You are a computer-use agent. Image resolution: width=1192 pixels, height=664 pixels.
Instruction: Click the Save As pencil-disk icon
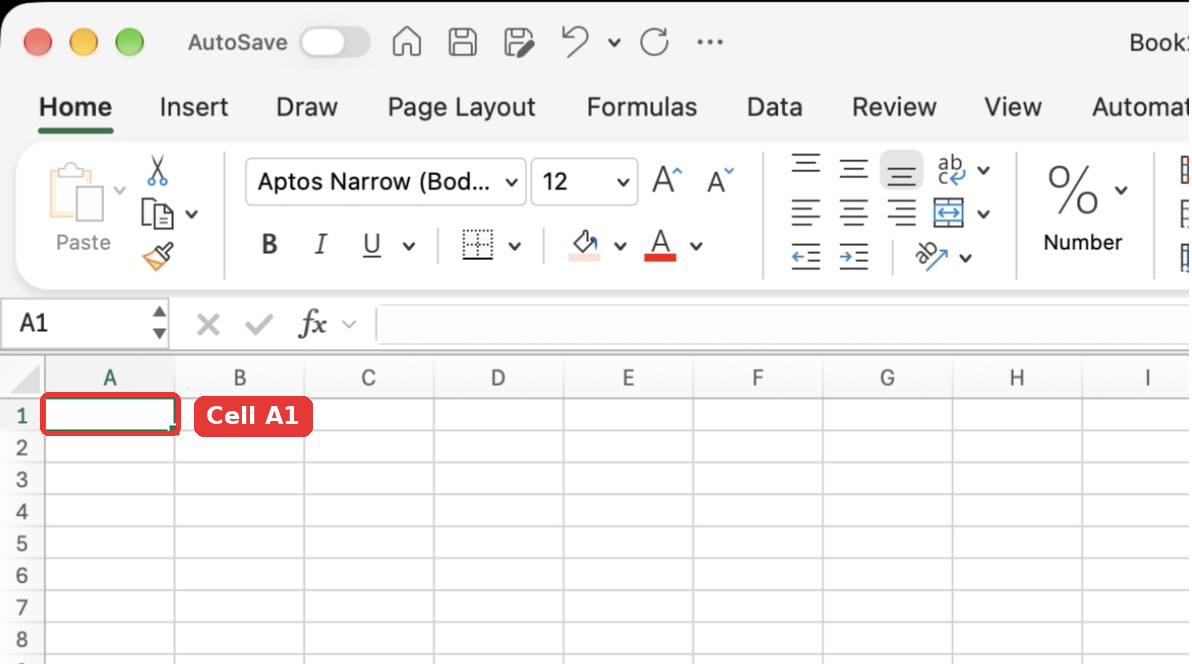(518, 42)
